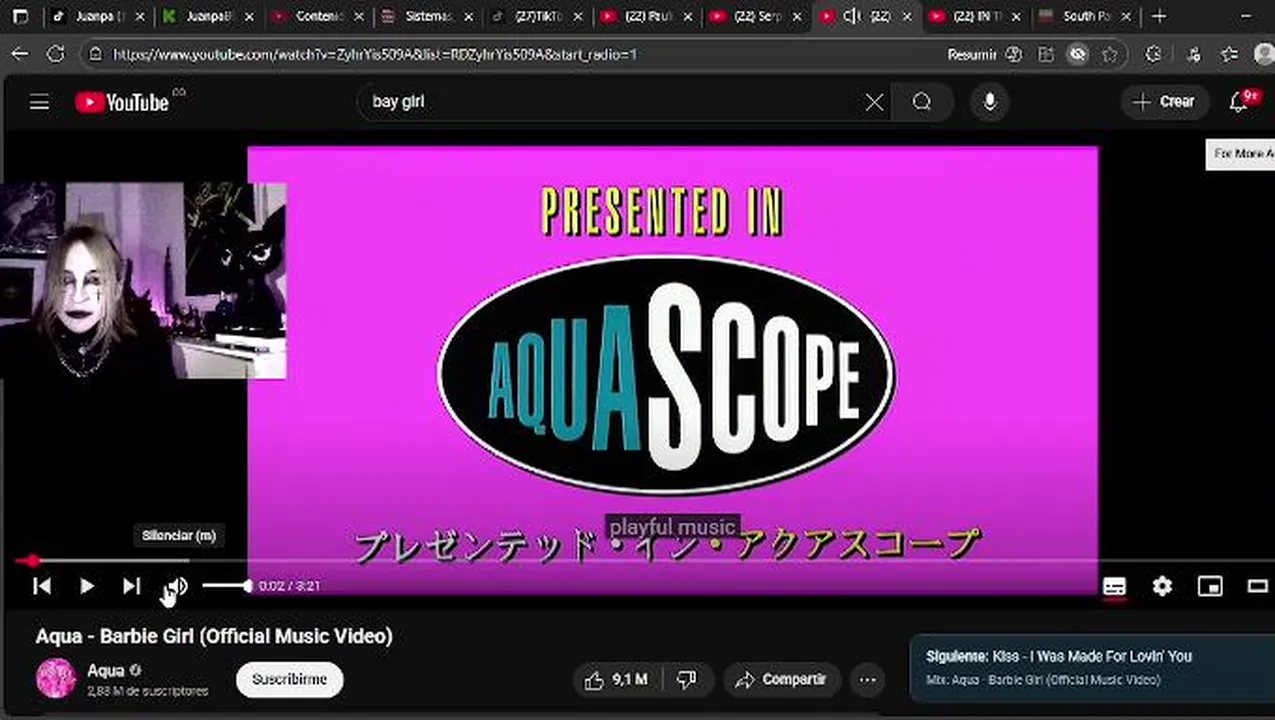Click the video time 0:02 / 3:21
The height and width of the screenshot is (720, 1275).
[289, 586]
